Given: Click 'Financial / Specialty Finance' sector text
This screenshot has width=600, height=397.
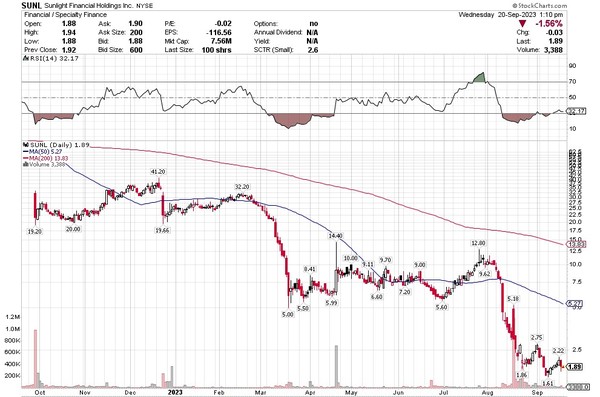Looking at the screenshot, I should pos(65,15).
